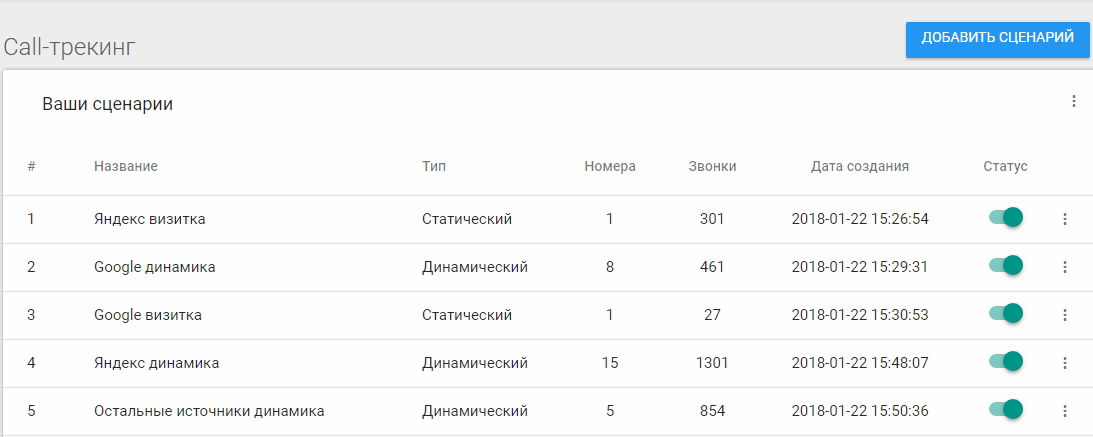Click the Номера column header
The width and height of the screenshot is (1093, 437).
pyautogui.click(x=610, y=166)
